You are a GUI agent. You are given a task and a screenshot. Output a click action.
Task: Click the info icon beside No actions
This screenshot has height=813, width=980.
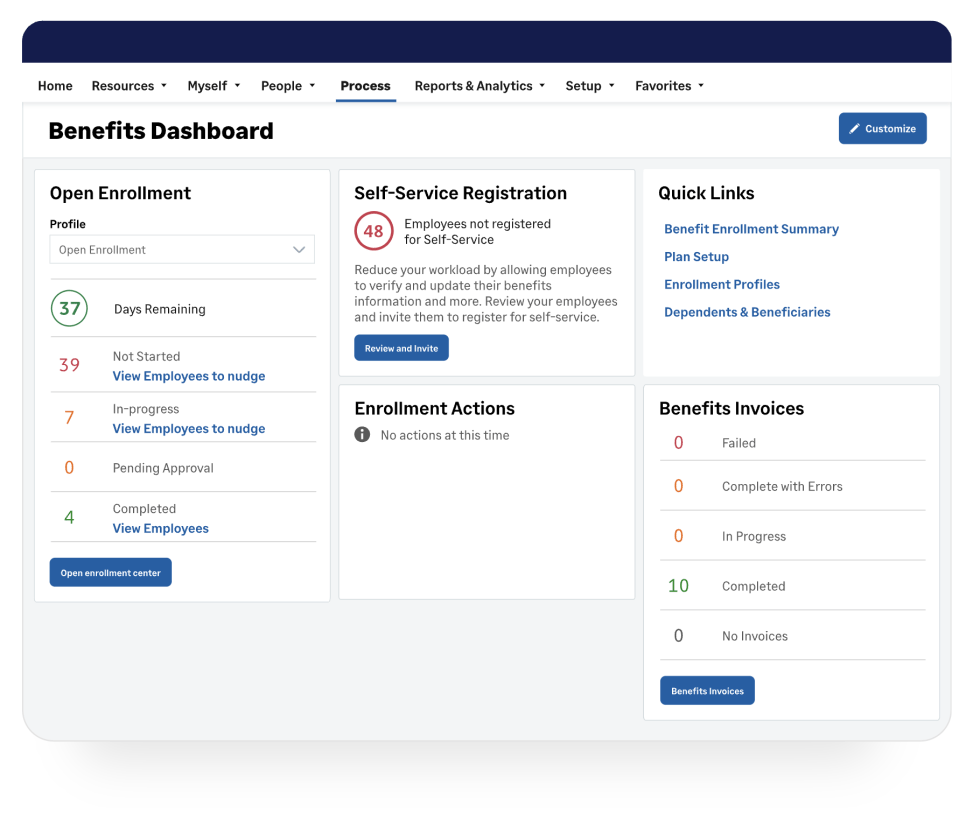(x=362, y=435)
